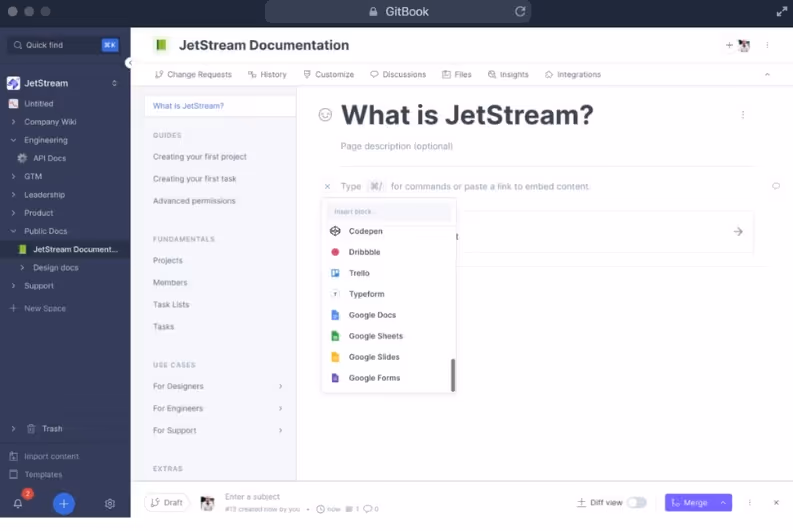793x531 pixels.
Task: Open the Customize tab
Action: point(328,74)
